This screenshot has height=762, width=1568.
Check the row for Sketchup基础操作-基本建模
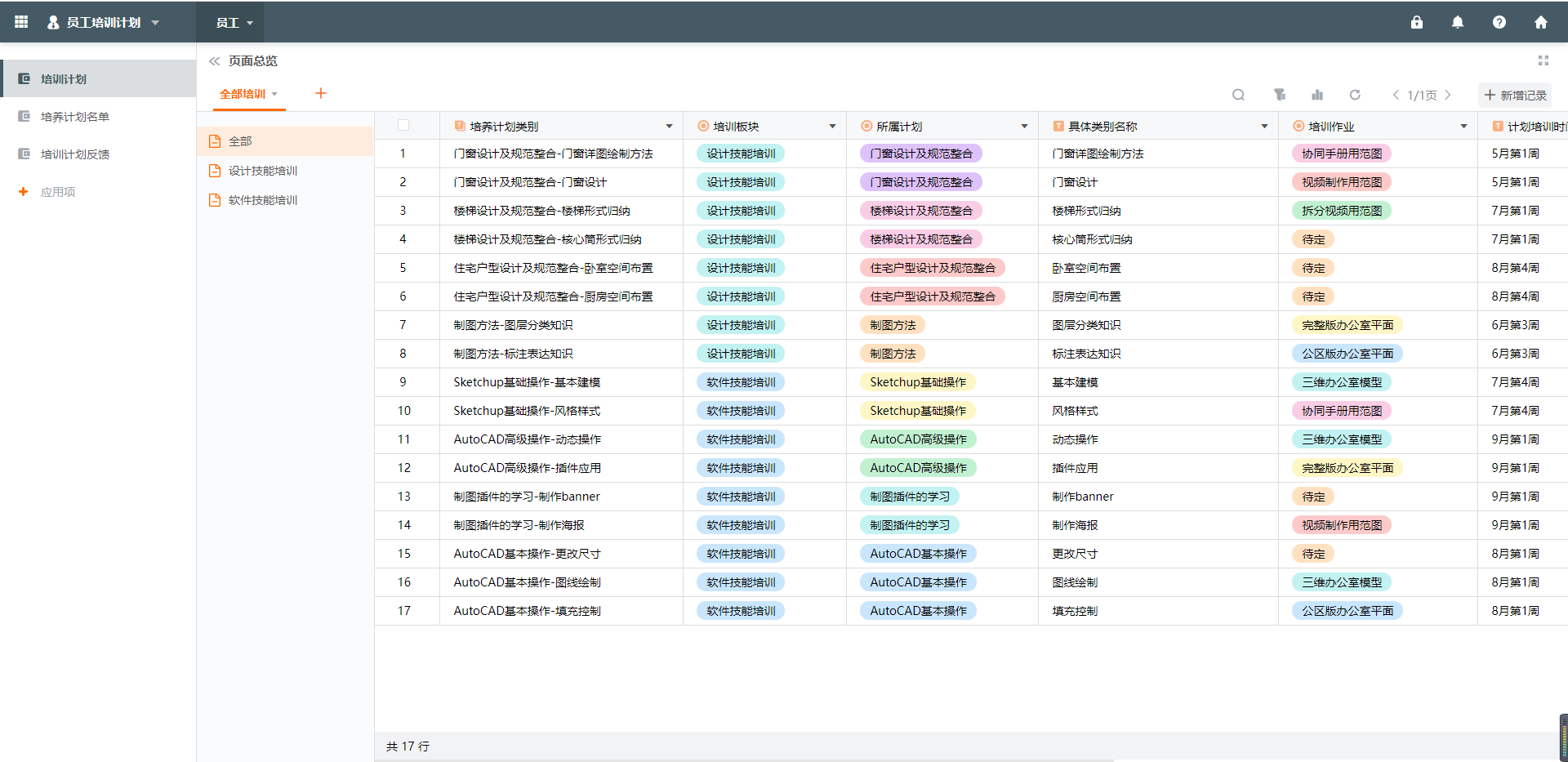(403, 381)
